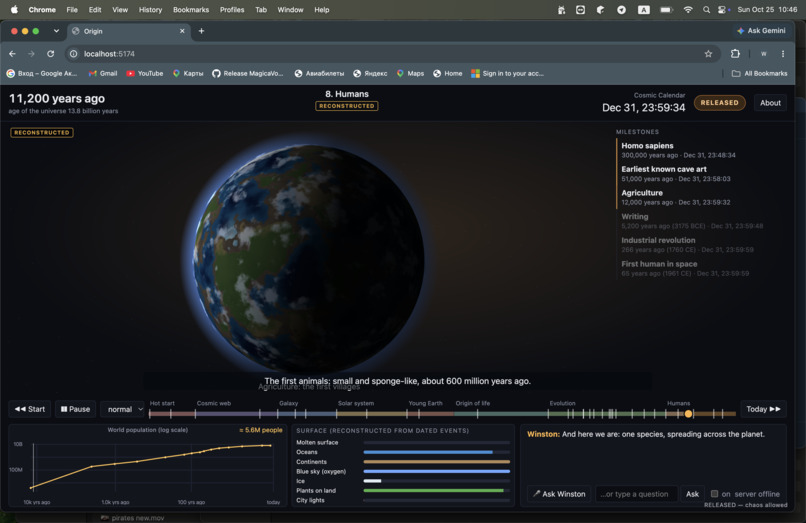Screen dimensions: 806x523
Task: Close the Origin tab
Action: point(182,31)
